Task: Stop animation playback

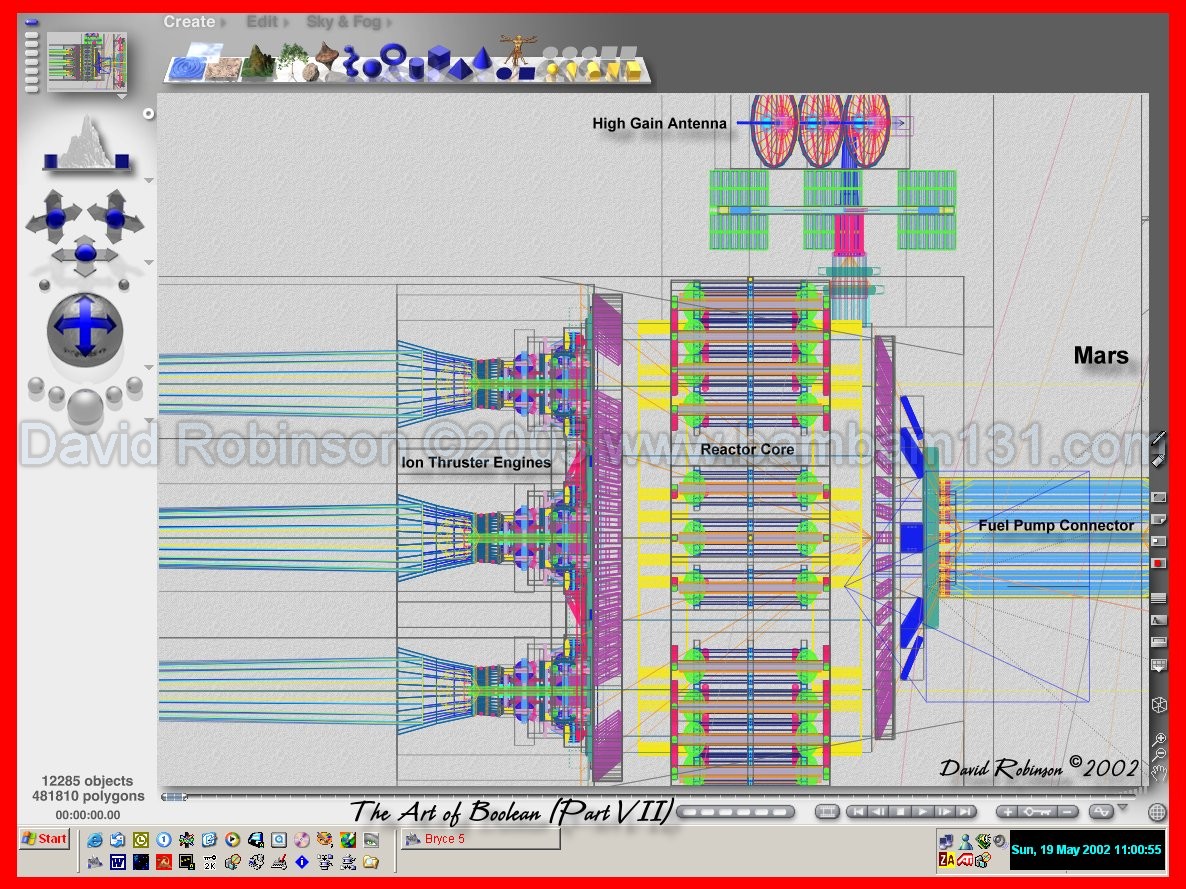Action: point(900,812)
